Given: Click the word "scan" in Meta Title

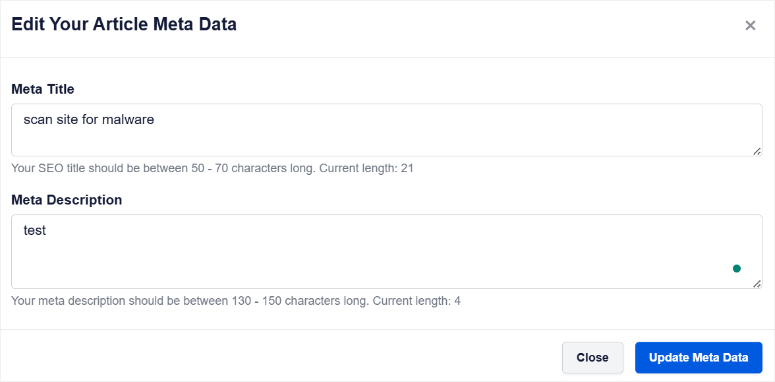Looking at the screenshot, I should click(37, 120).
